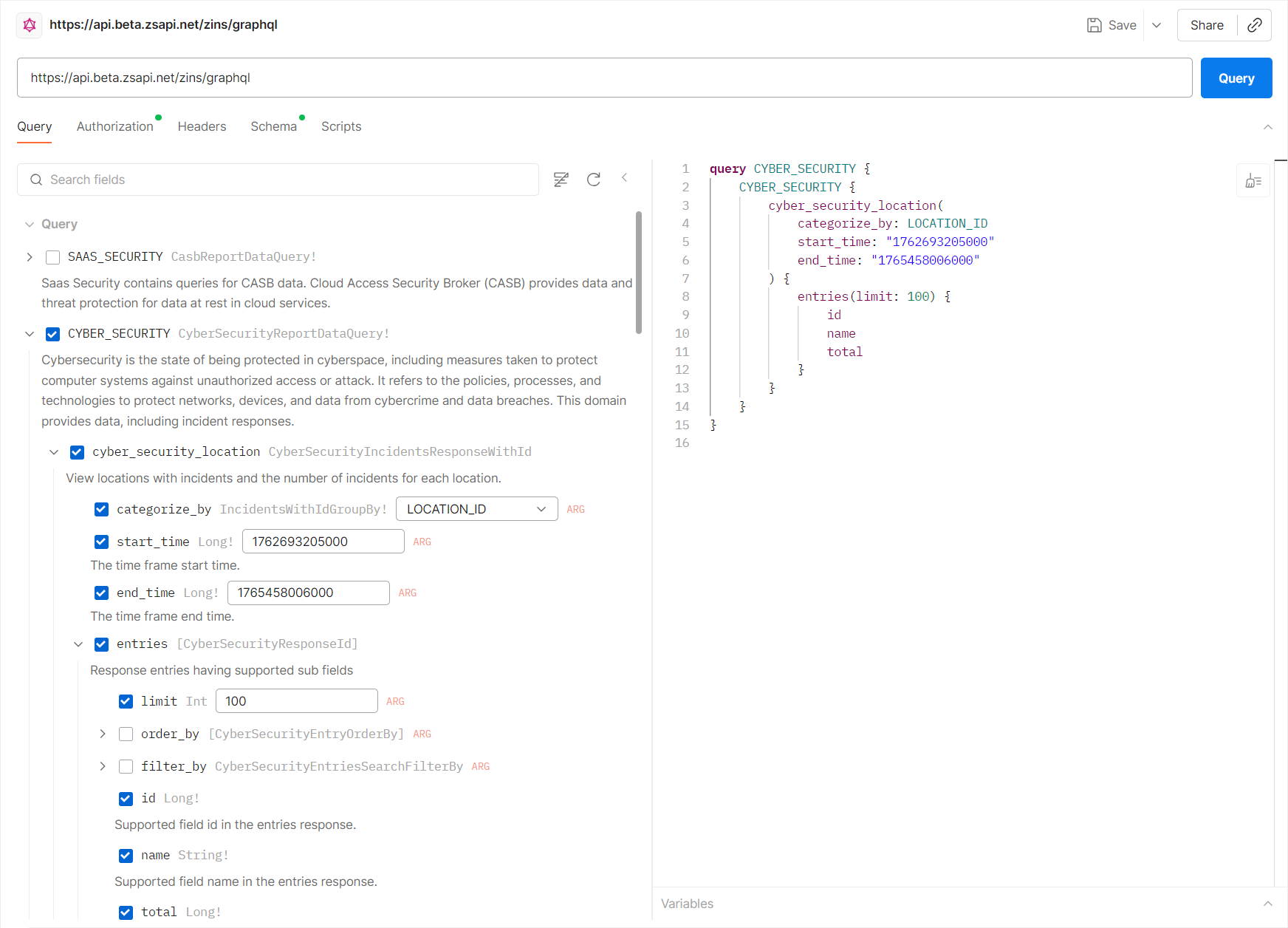This screenshot has height=928, width=1288.
Task: Click the collapse all fields icon
Action: 561,180
